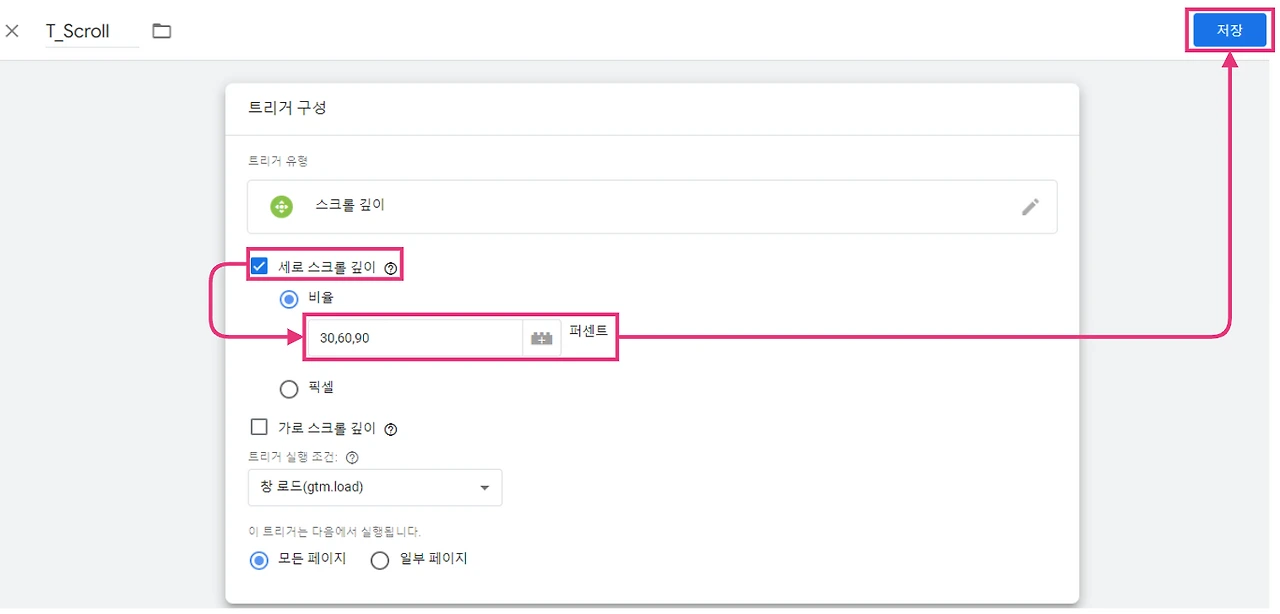The height and width of the screenshot is (614, 1280).
Task: Choose 일부 페이지 radio button
Action: (379, 560)
